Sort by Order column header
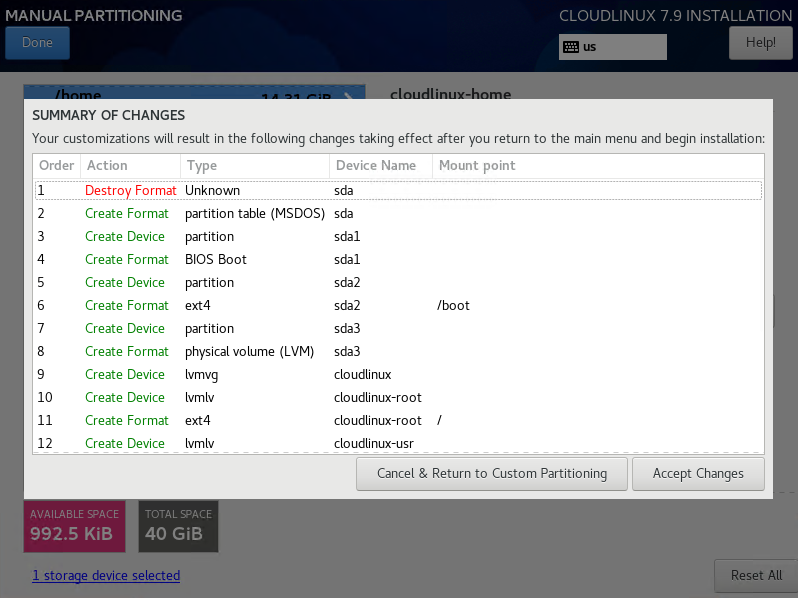Screen dimensions: 798x598 56,166
